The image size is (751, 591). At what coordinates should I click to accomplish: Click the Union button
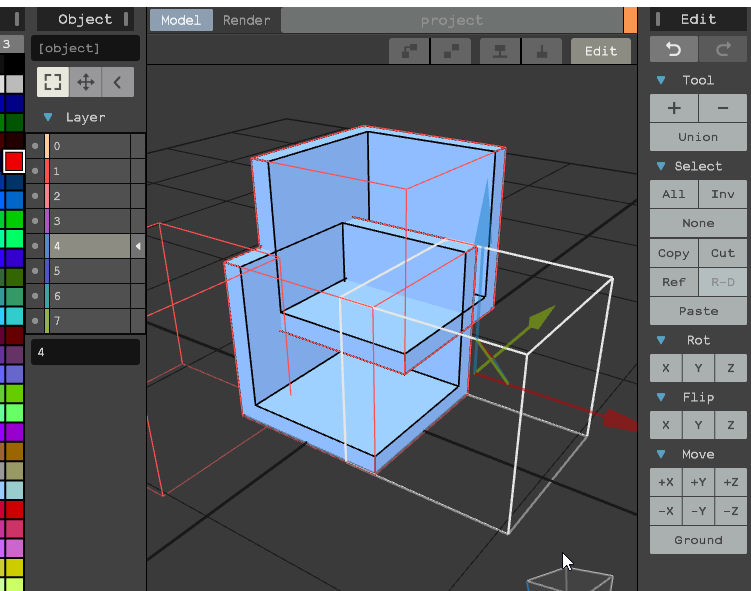tap(698, 137)
